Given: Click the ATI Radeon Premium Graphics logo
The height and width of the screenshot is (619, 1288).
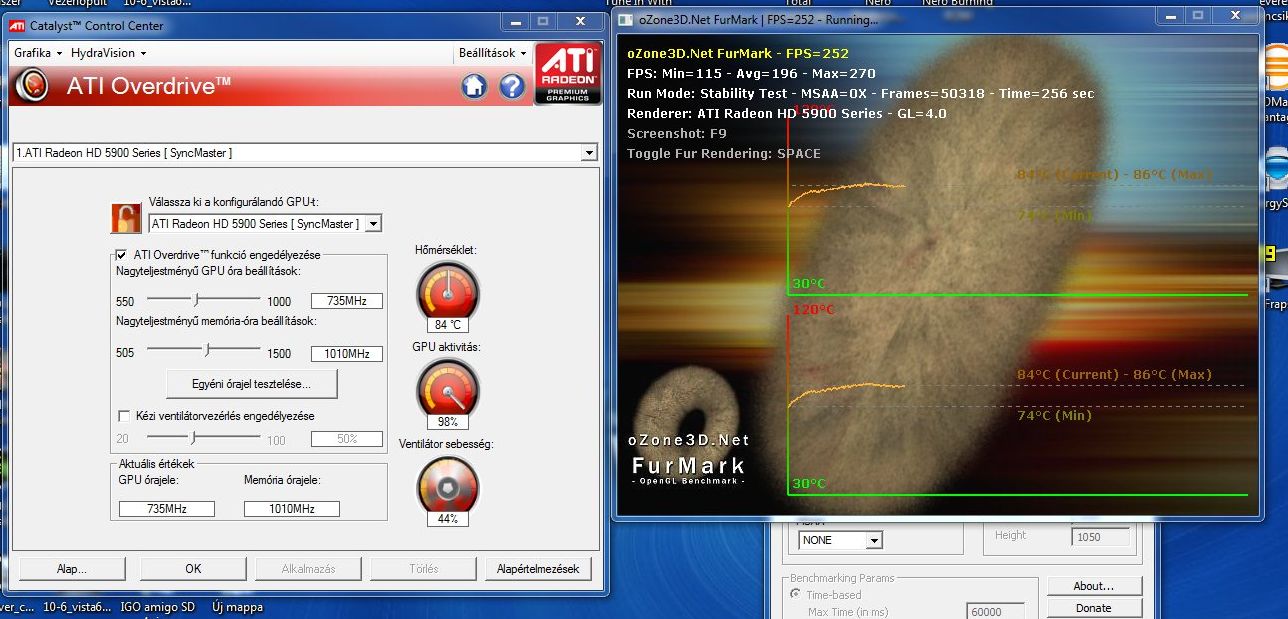Looking at the screenshot, I should (x=568, y=74).
